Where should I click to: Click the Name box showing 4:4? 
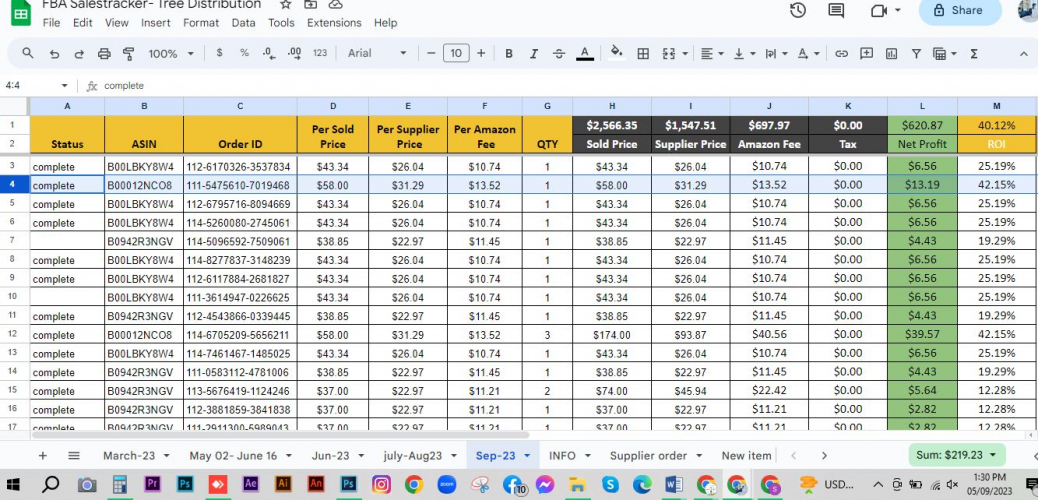click(x=36, y=85)
